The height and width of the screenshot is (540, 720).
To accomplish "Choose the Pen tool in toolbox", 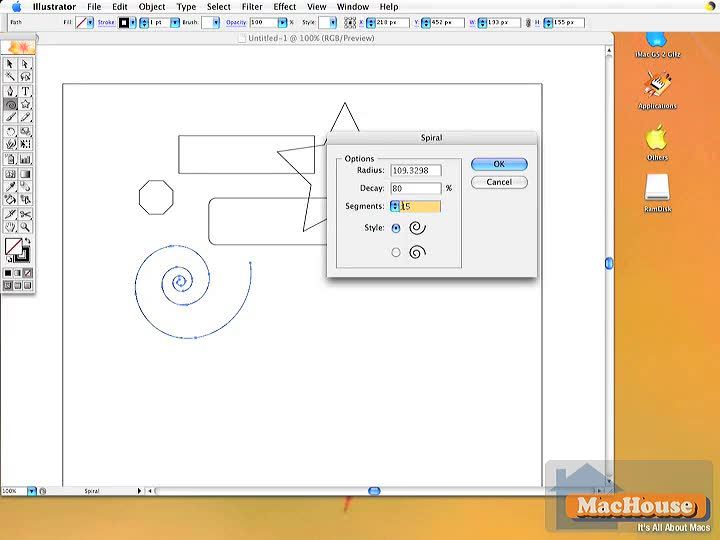I will point(10,90).
